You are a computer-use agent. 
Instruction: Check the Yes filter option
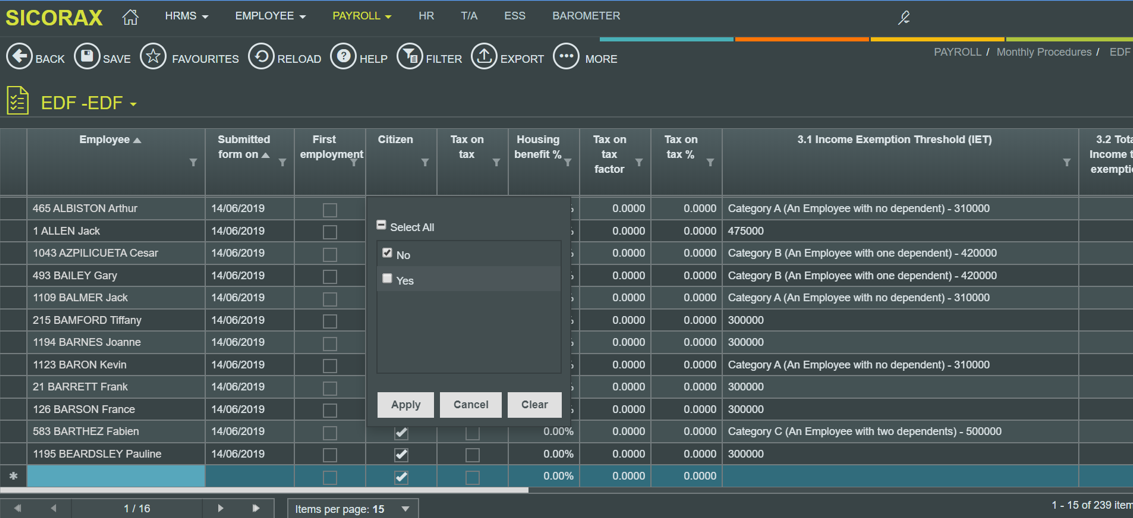(x=388, y=280)
